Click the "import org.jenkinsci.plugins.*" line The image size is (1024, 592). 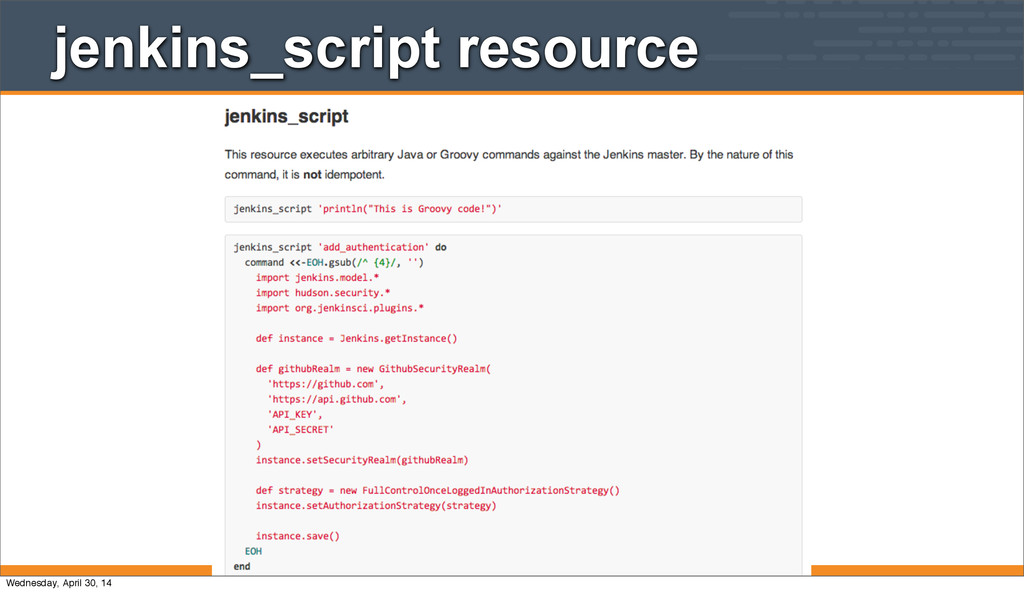pyautogui.click(x=340, y=308)
